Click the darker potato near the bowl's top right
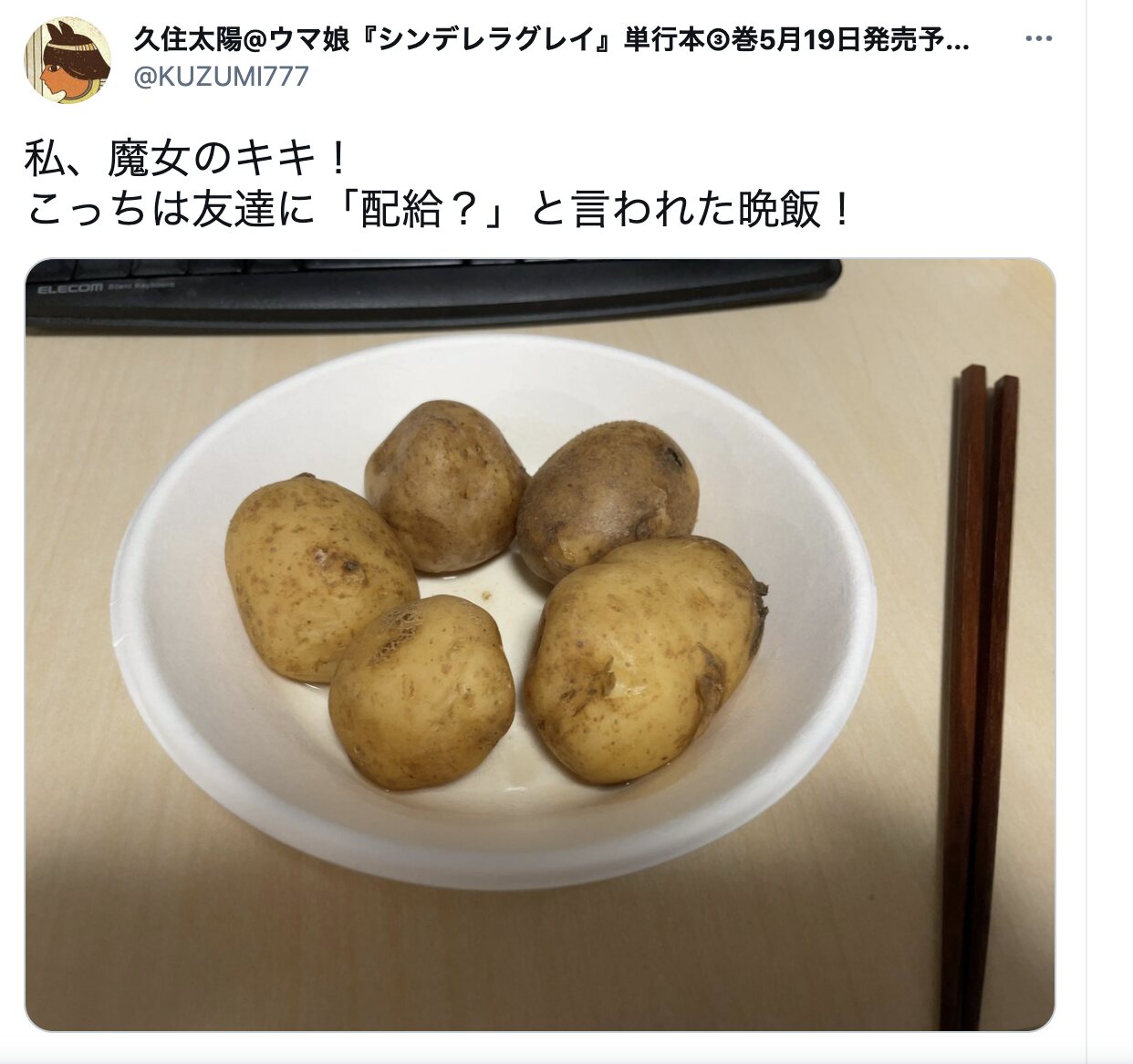Viewport: 1133px width, 1064px height. 607,498
